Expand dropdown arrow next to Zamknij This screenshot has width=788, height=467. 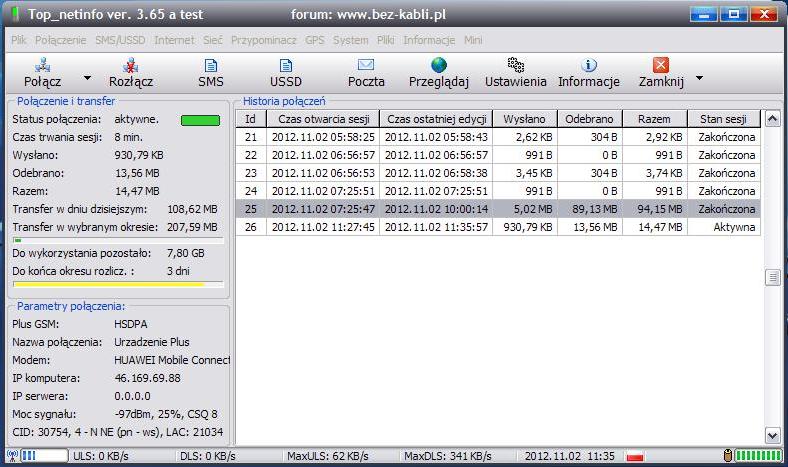tap(698, 78)
